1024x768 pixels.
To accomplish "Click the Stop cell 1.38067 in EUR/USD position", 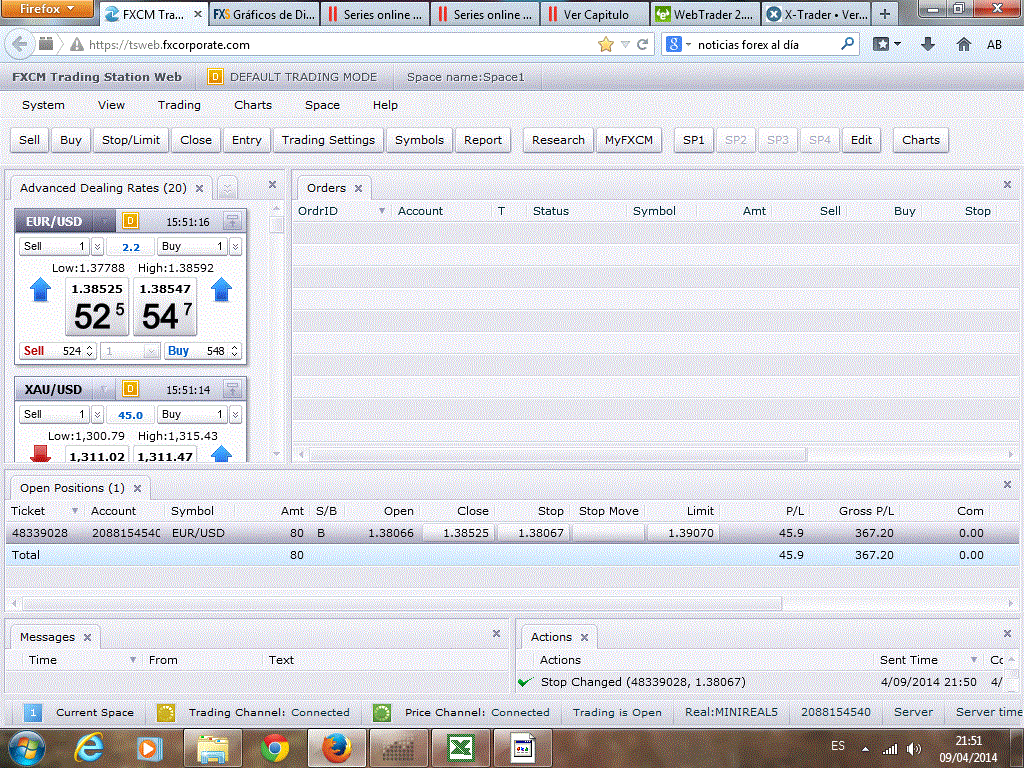I will (x=534, y=533).
